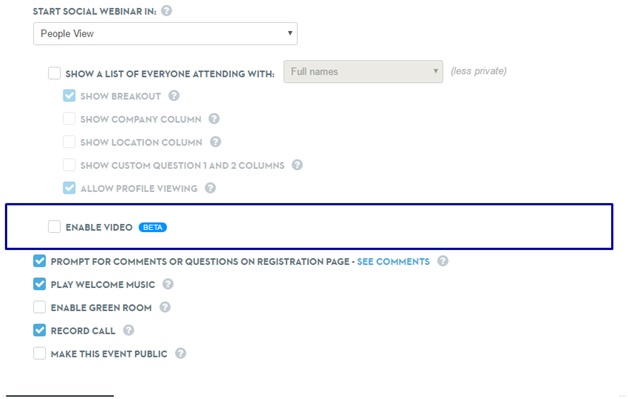Open help icon next to Play Welcome Music

(x=168, y=284)
